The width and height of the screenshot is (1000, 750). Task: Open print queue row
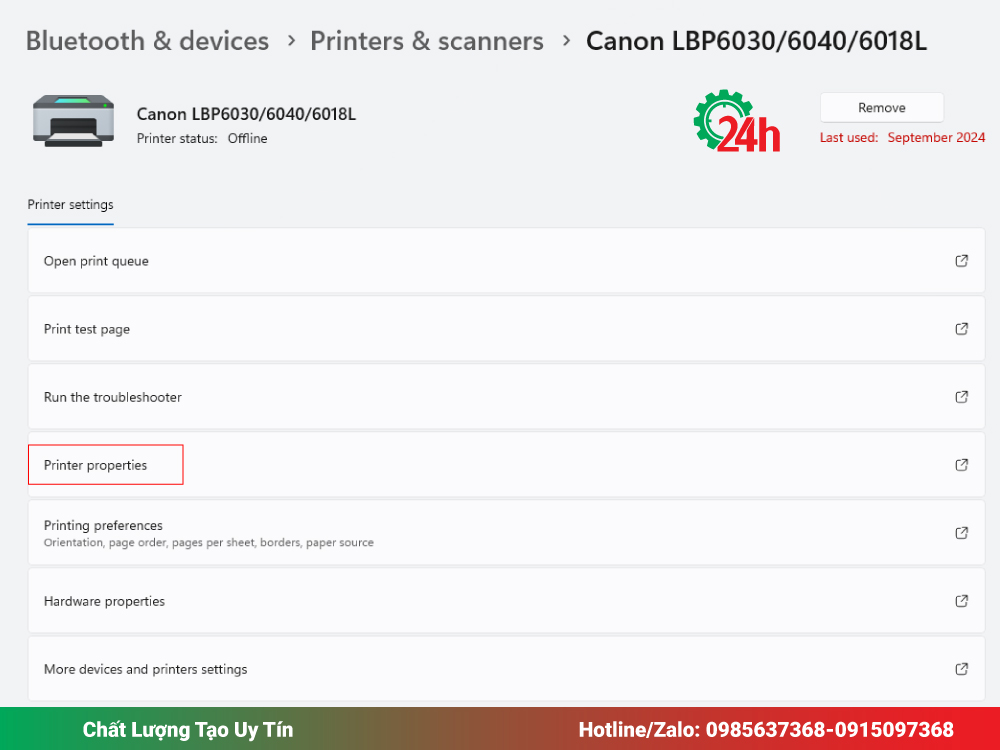point(506,261)
